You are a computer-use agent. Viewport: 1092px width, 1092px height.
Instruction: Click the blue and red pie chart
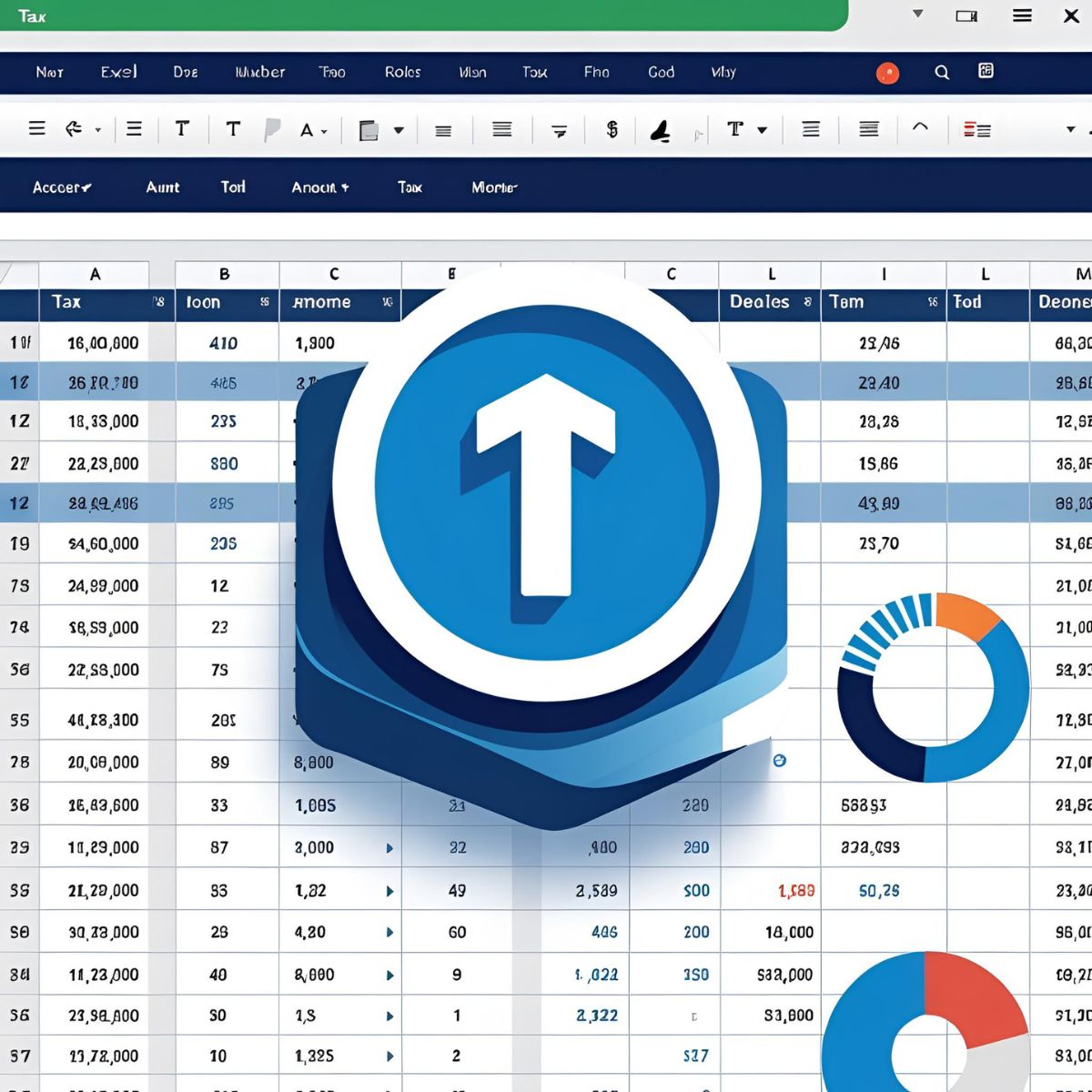pyautogui.click(x=926, y=1021)
